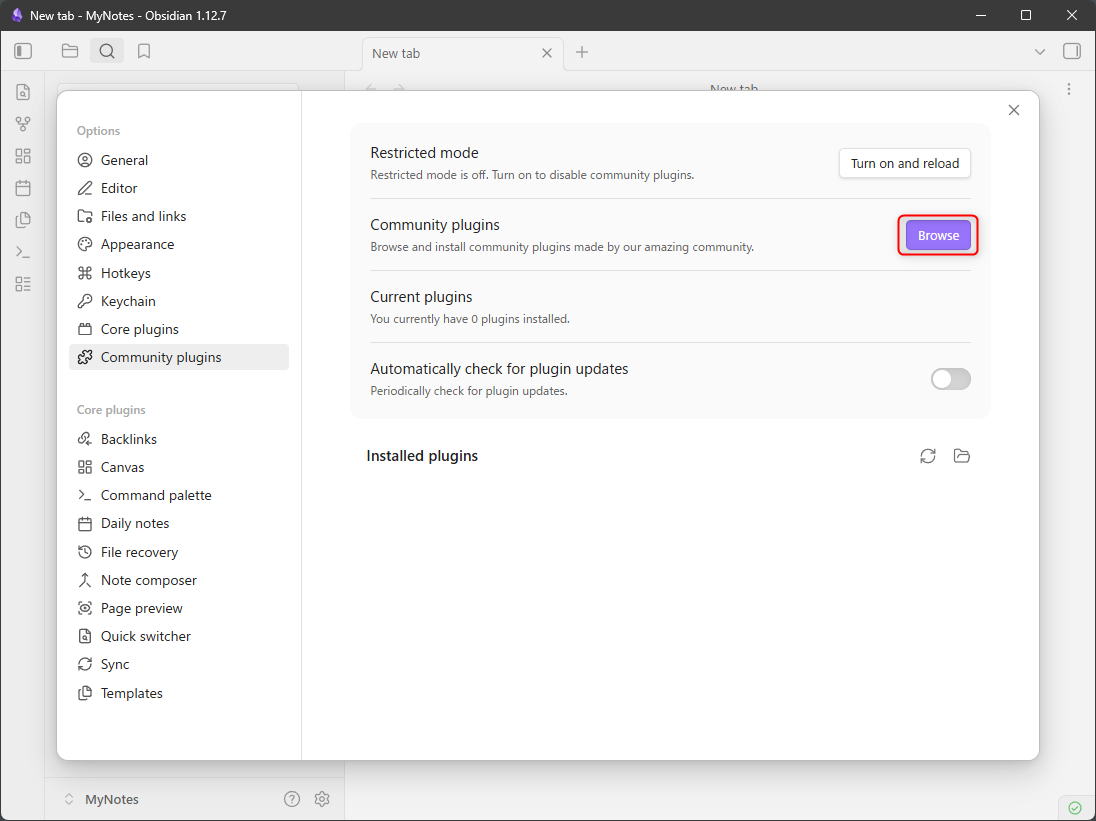This screenshot has width=1096, height=821.
Task: Expand the tab list dropdown chevron
Action: (1040, 52)
